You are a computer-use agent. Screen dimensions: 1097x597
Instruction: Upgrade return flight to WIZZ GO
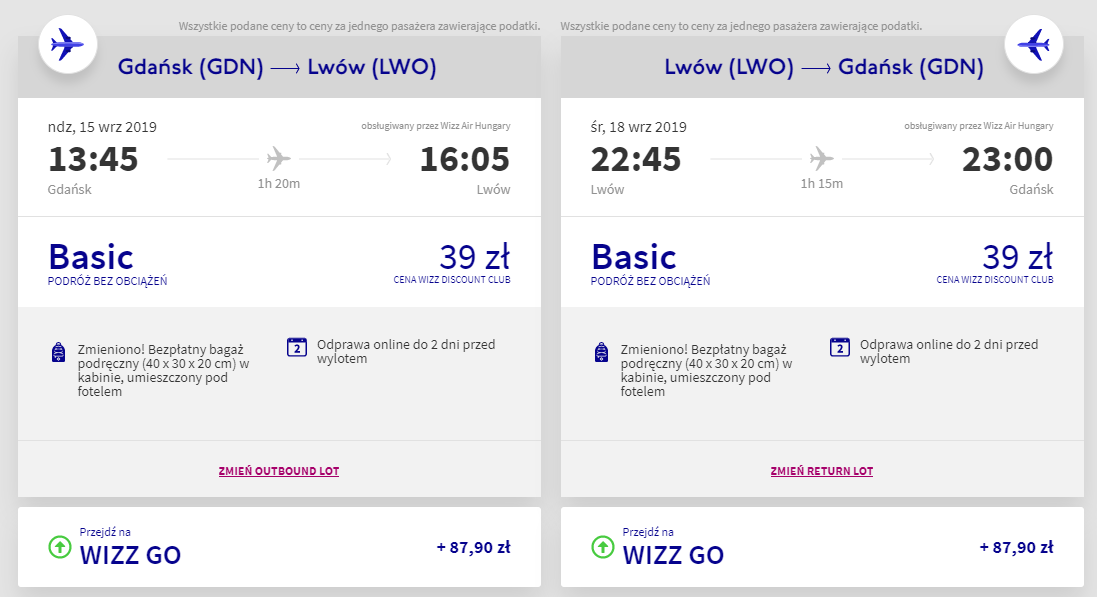tap(672, 553)
